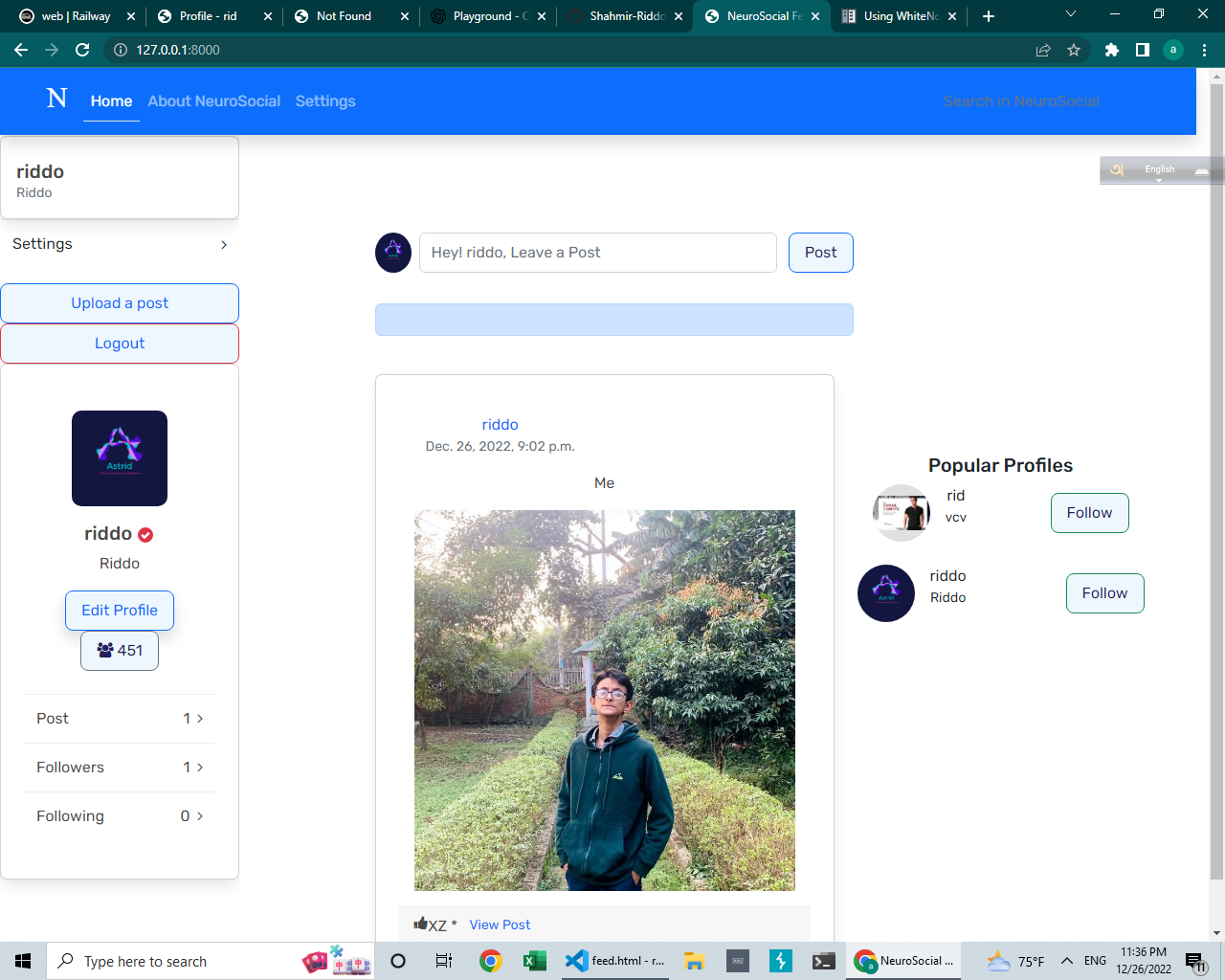Click the Upload a post button
The image size is (1225, 980).
120,303
